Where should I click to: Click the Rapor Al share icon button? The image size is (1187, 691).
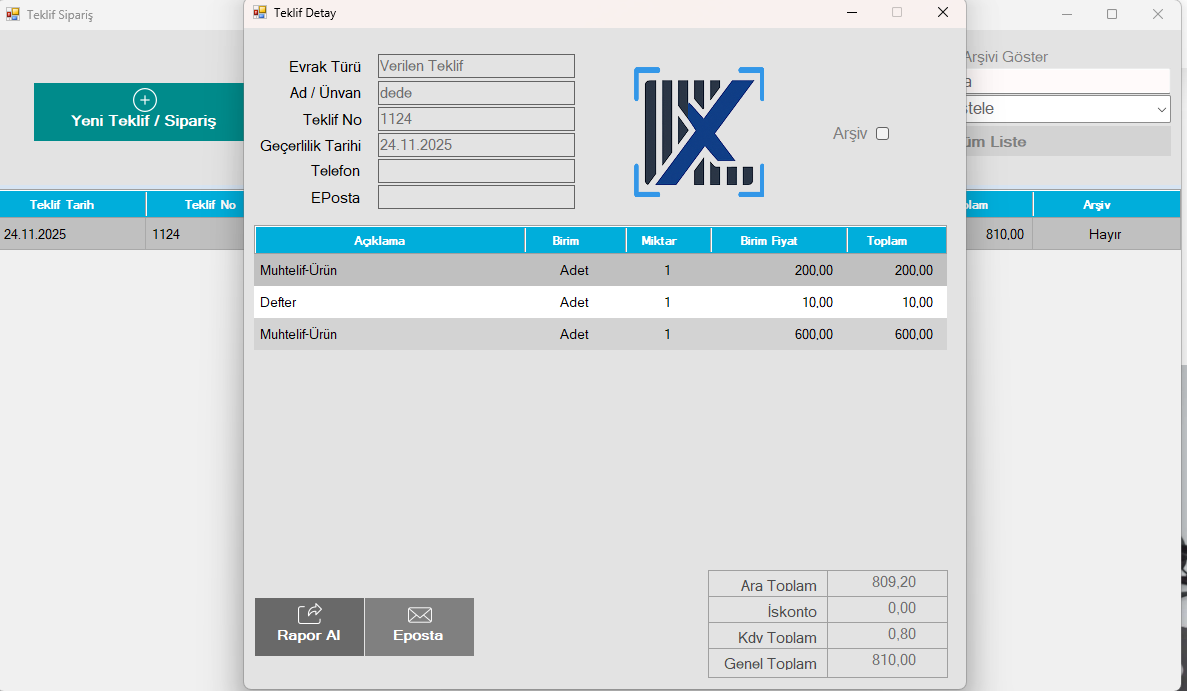(x=309, y=626)
